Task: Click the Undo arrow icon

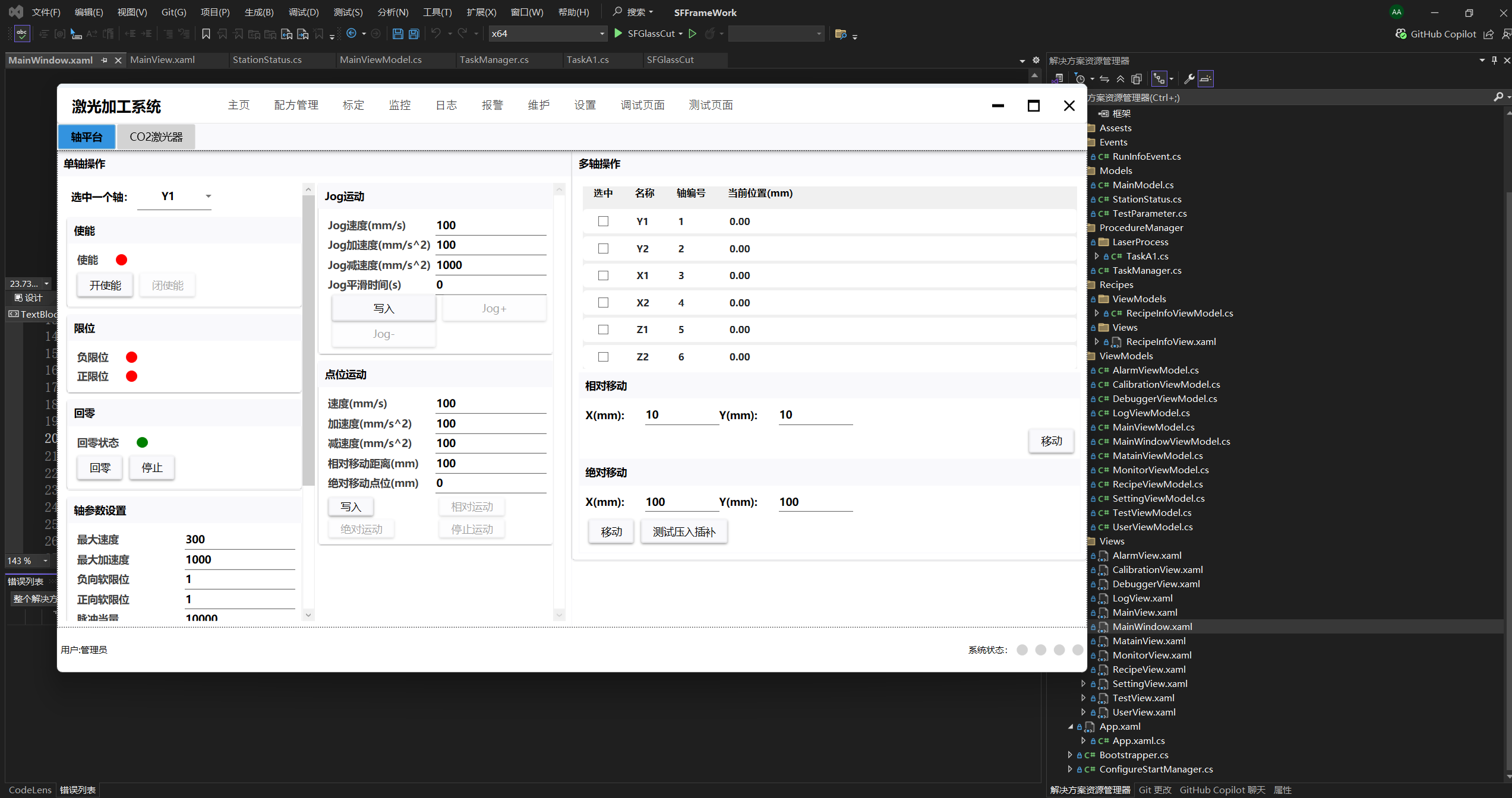Action: coord(436,33)
